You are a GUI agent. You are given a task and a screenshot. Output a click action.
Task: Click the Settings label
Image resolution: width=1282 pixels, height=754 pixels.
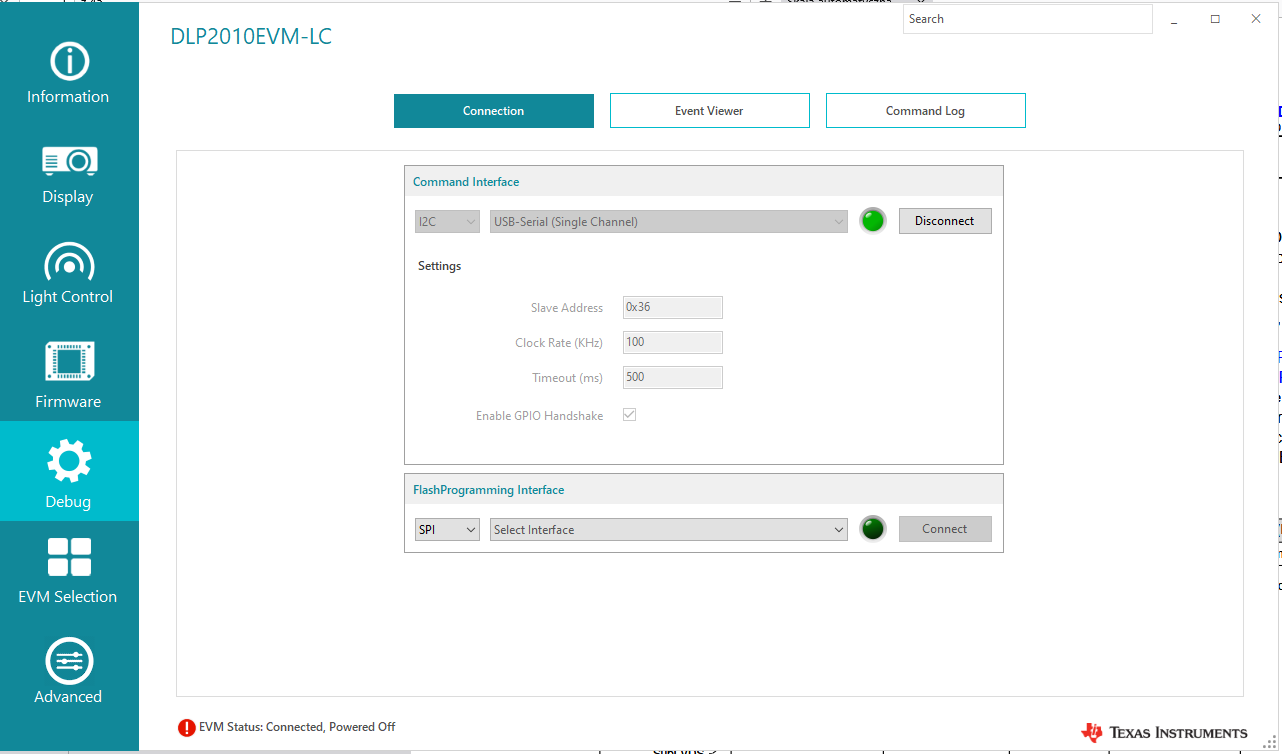[440, 266]
